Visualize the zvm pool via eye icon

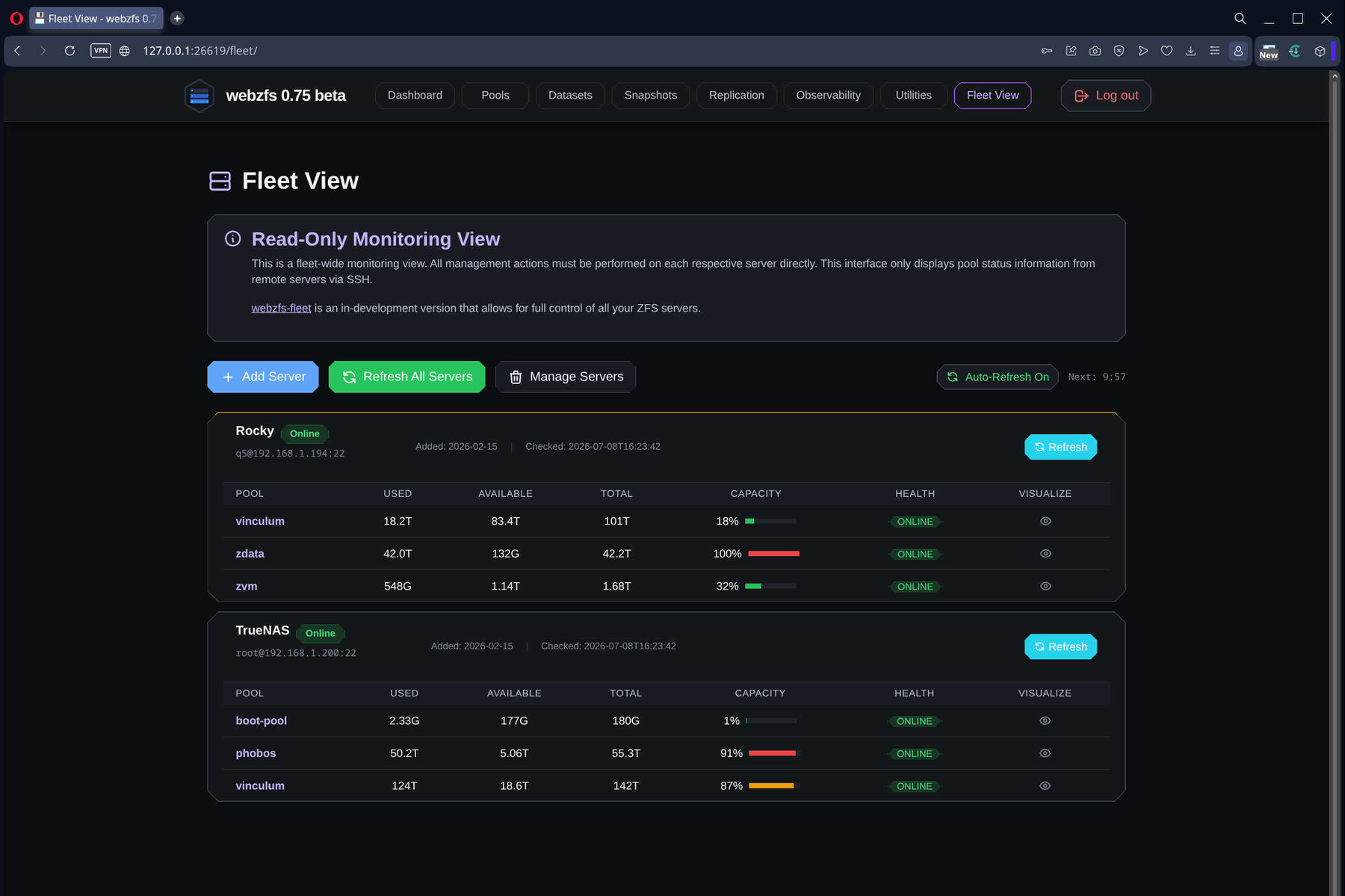[x=1045, y=586]
